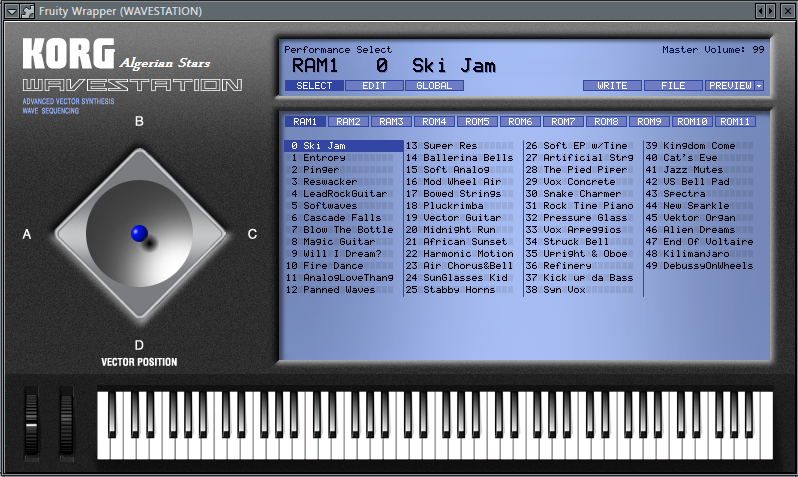798x477 pixels.
Task: Go to previous preset arrow in title bar
Action: [760, 11]
